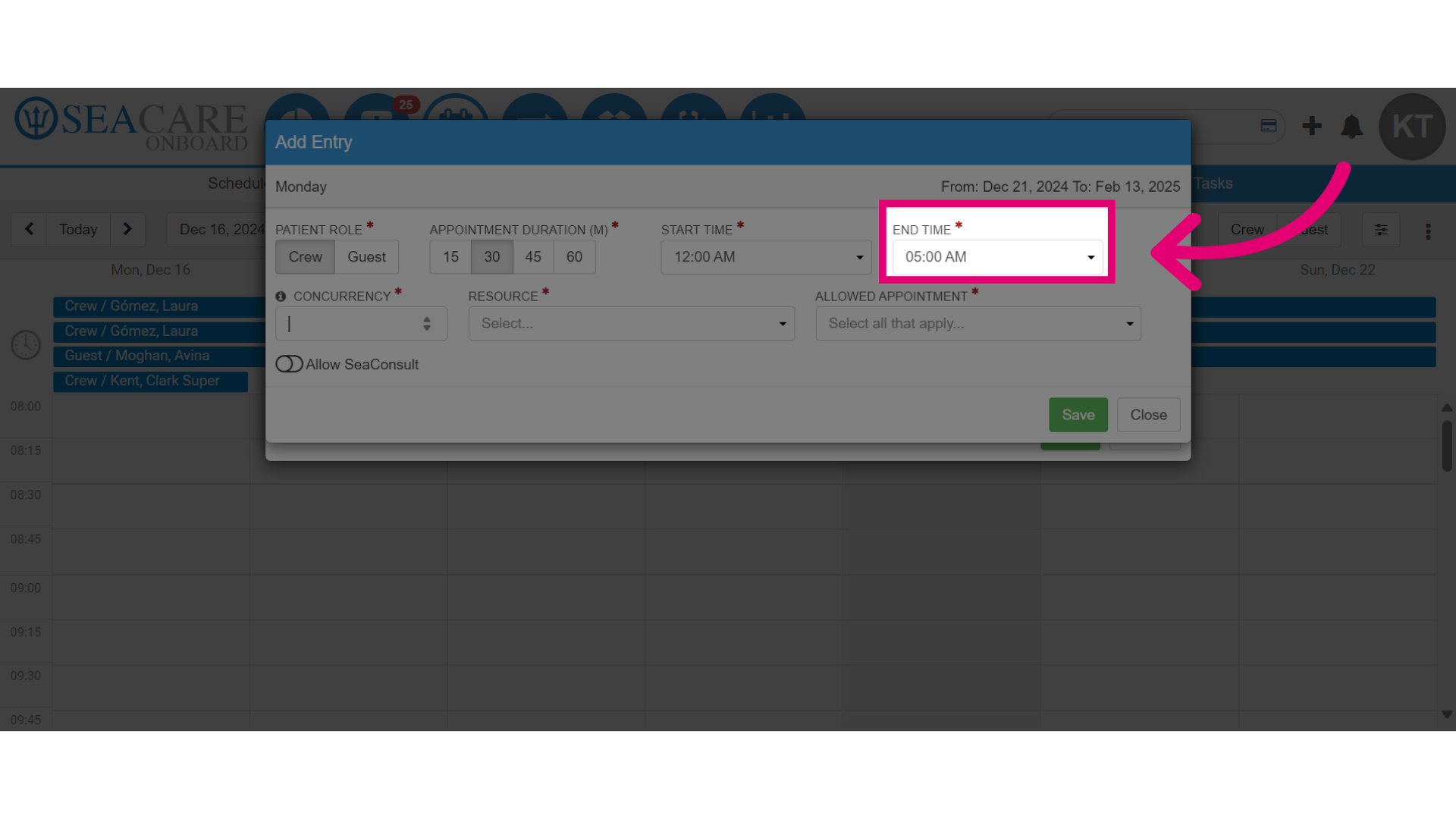Set appointment duration to 15

(450, 257)
